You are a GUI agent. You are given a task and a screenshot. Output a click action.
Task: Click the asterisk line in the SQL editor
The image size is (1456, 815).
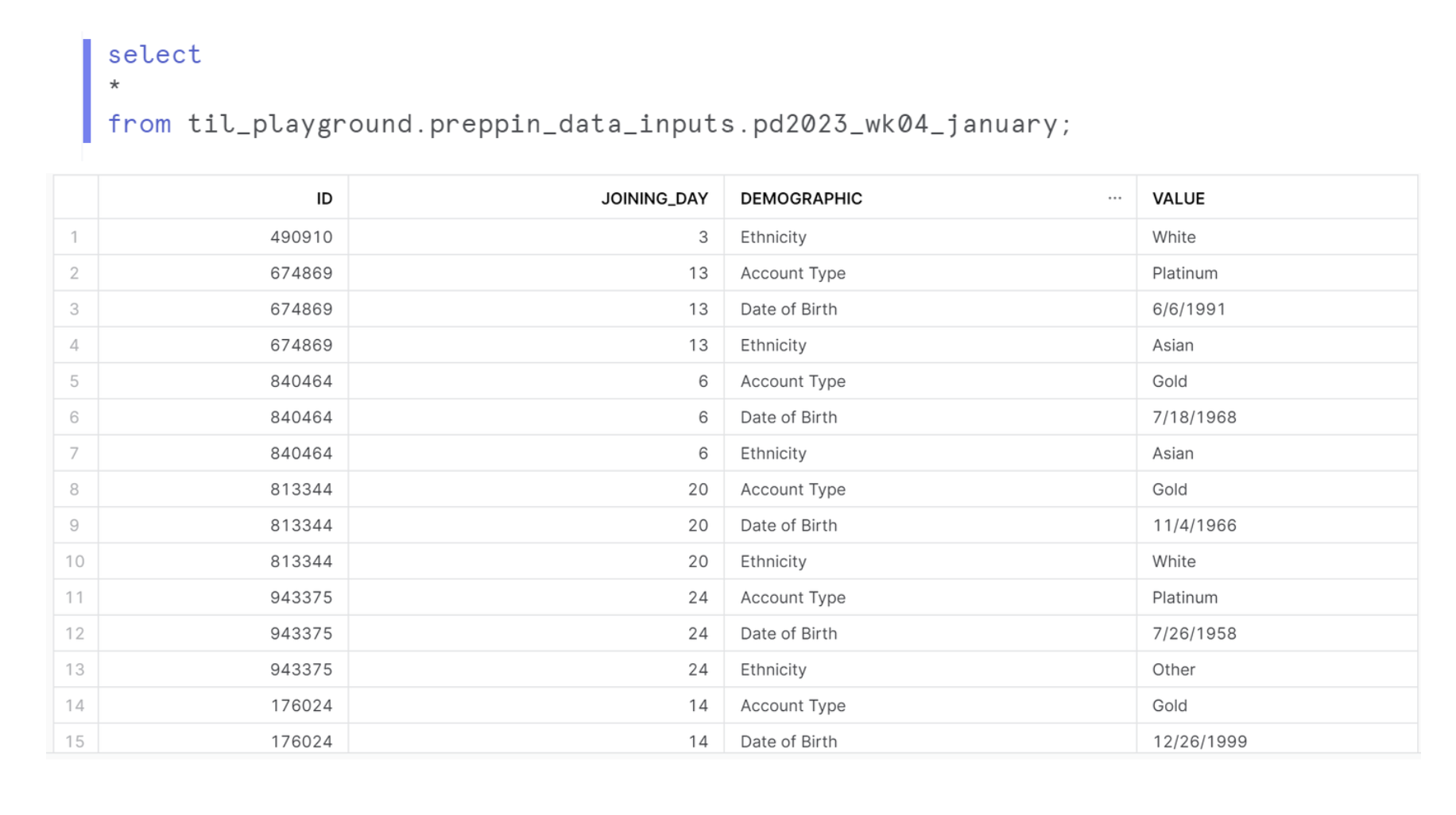(114, 86)
